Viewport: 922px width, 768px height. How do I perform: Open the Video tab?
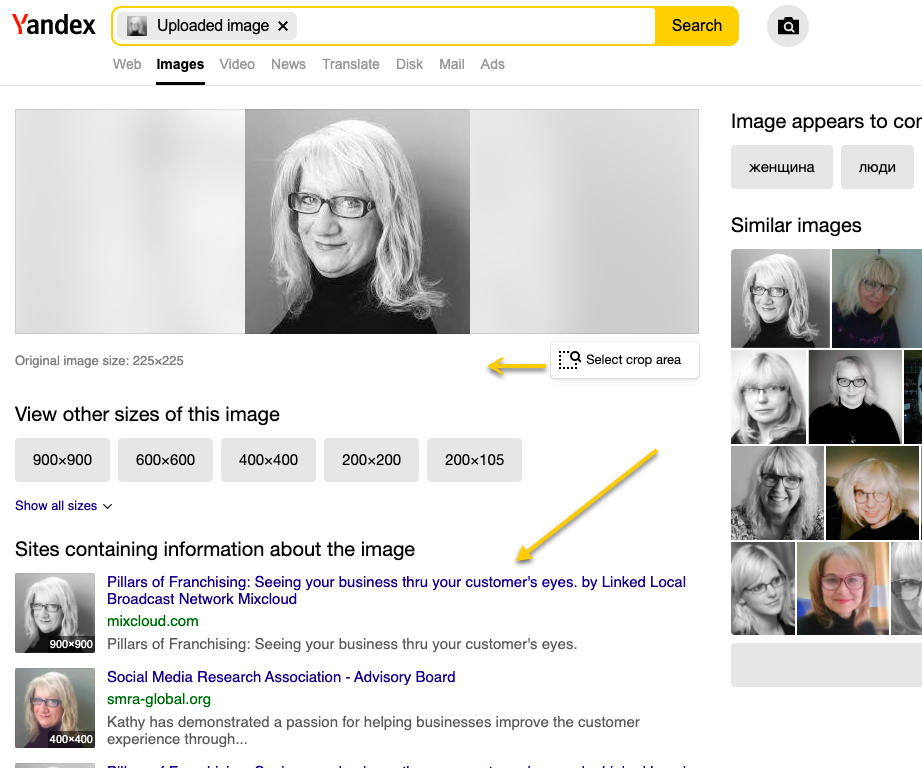tap(237, 64)
